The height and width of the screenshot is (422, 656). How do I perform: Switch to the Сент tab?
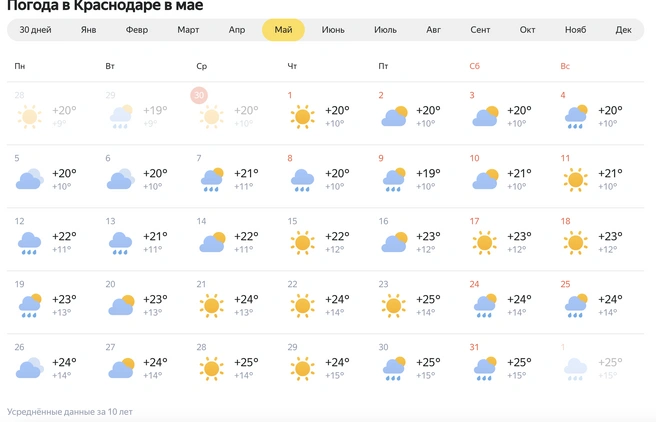(480, 30)
